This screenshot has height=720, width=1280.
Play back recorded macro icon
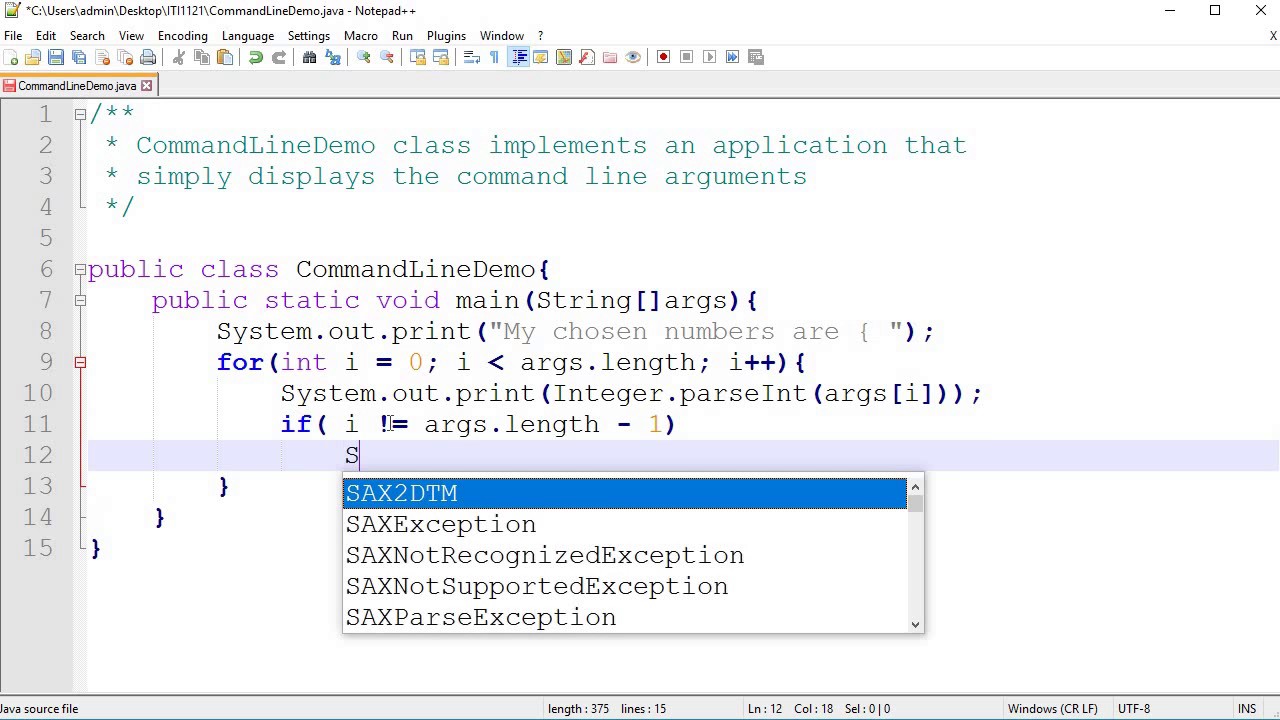709,57
